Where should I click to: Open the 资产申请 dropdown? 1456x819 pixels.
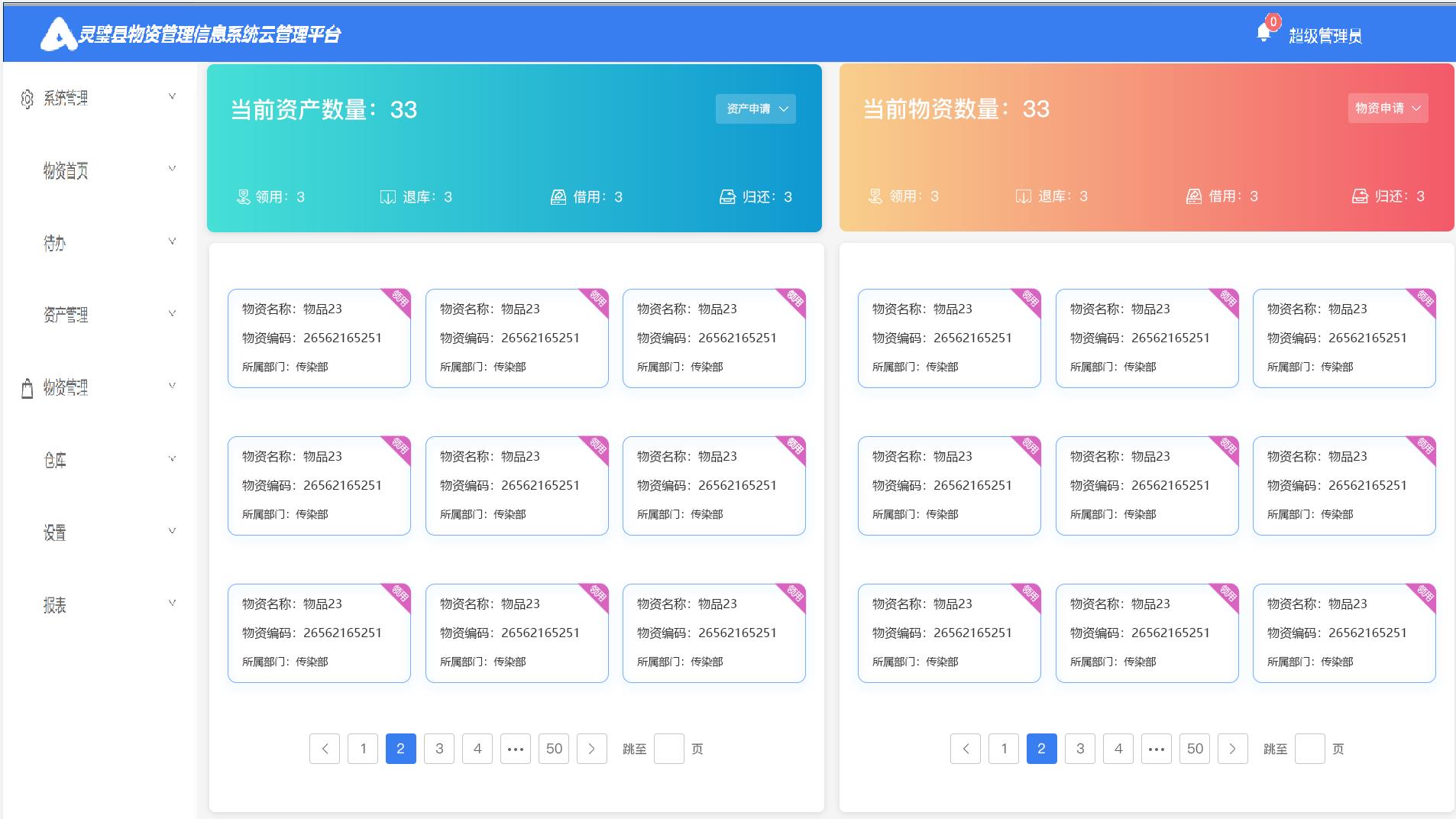[756, 108]
